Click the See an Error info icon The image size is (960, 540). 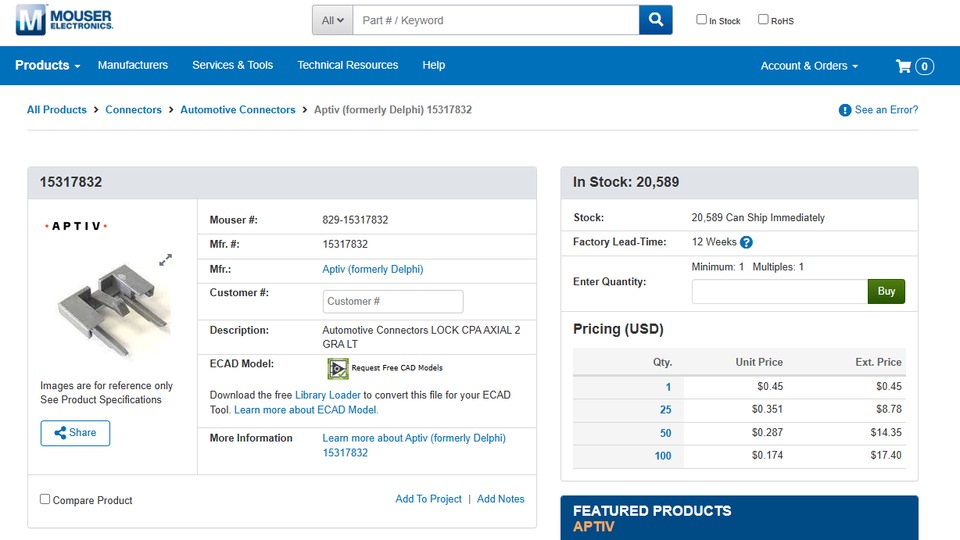click(x=845, y=110)
